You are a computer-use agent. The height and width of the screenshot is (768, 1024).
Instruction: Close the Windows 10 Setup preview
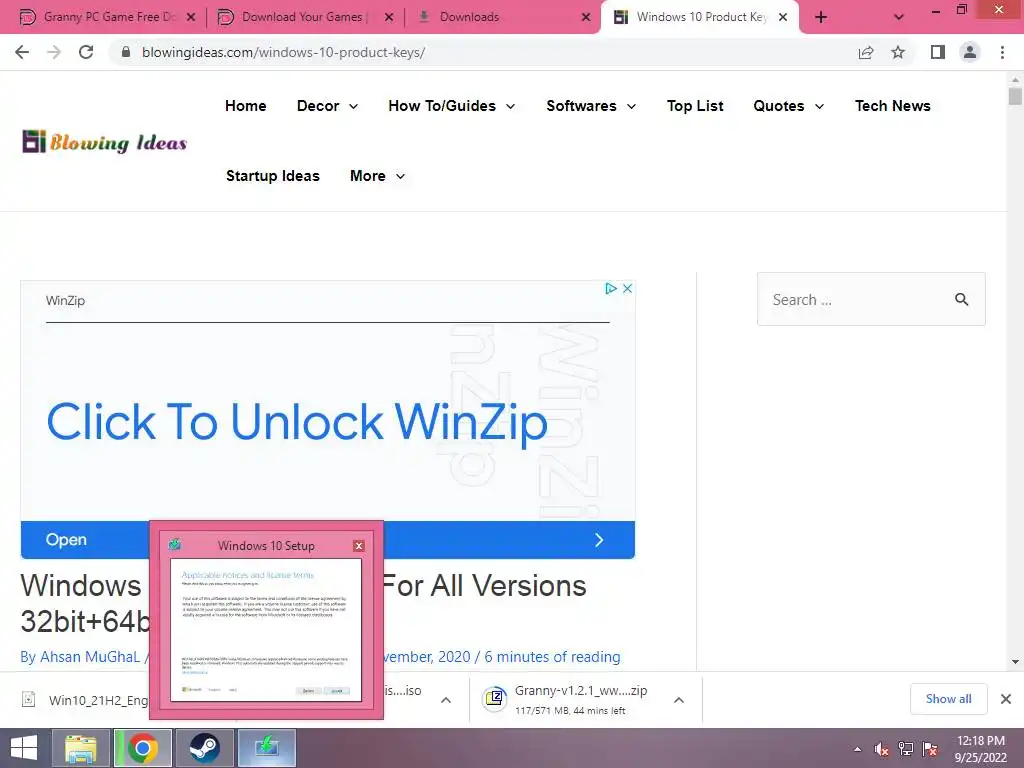click(x=359, y=546)
